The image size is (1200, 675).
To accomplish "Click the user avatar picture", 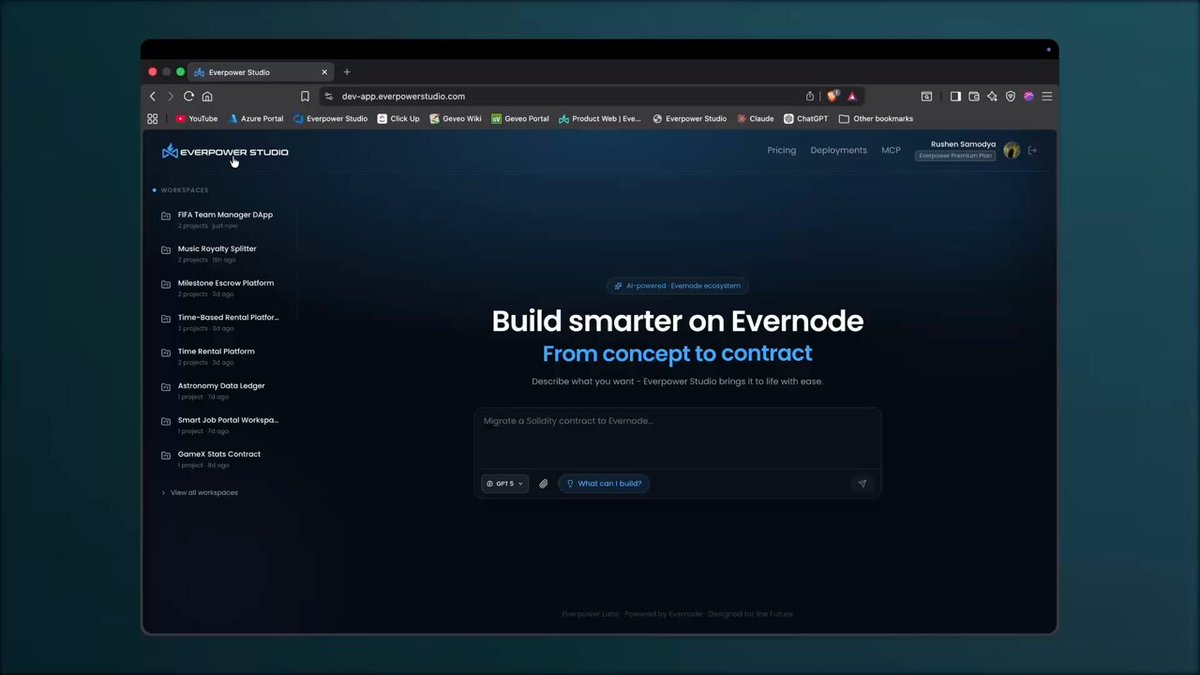I will 1012,150.
